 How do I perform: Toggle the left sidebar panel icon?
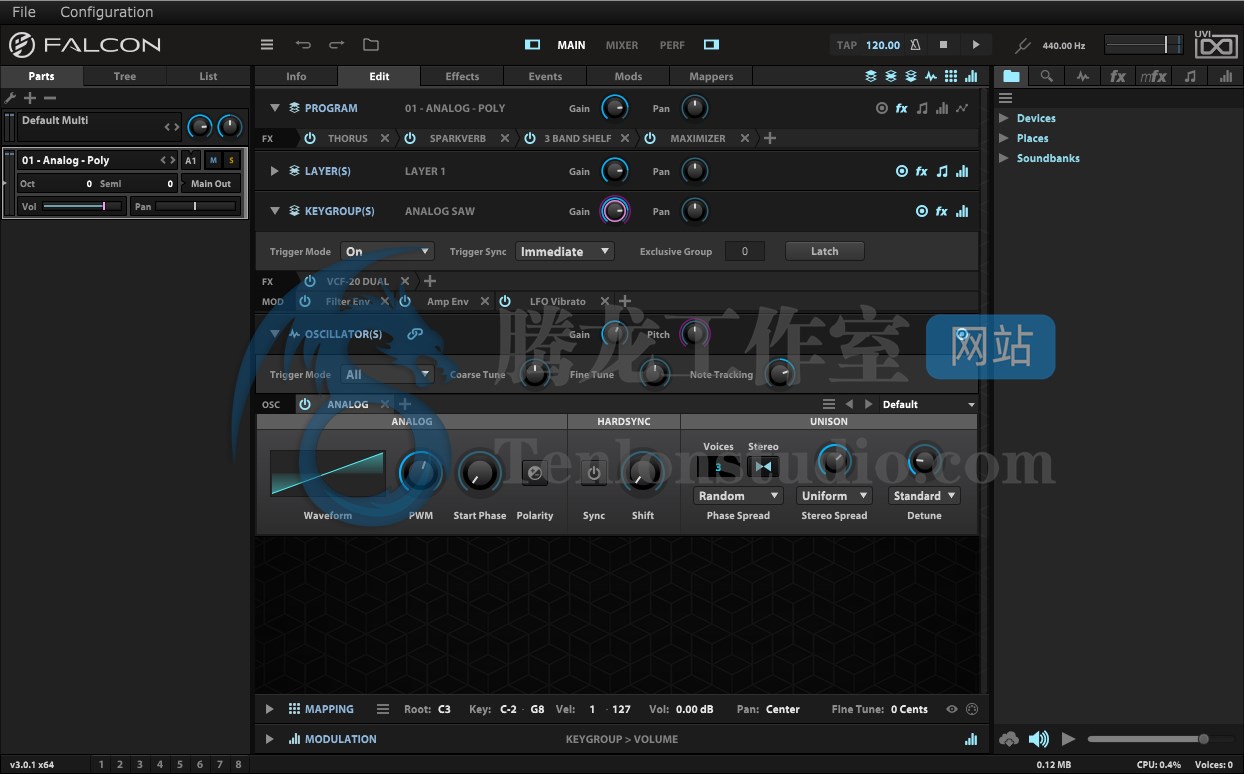click(533, 45)
